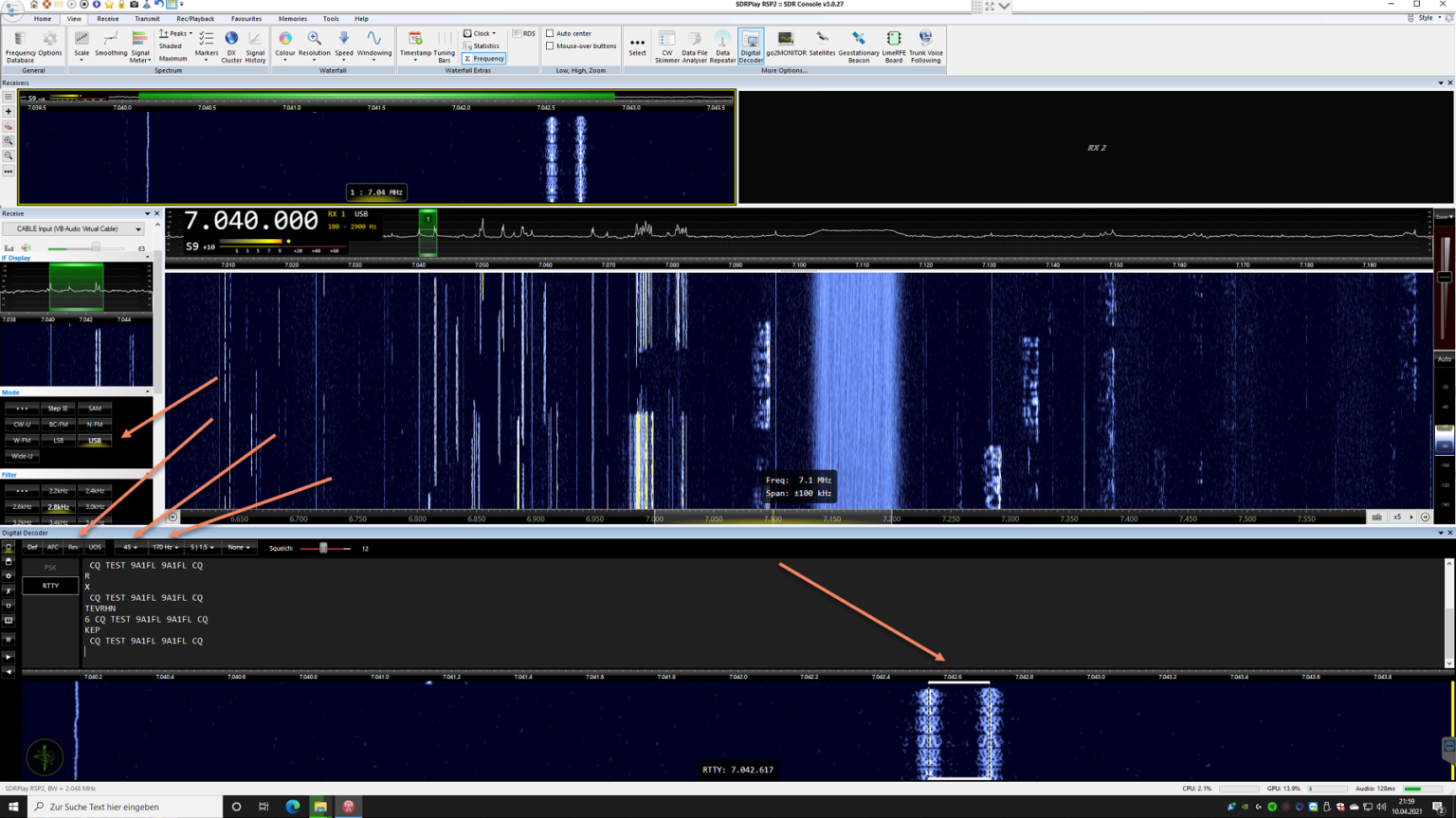Expand the Timestamp dropdown
This screenshot has width=1456, height=818.
point(415,46)
